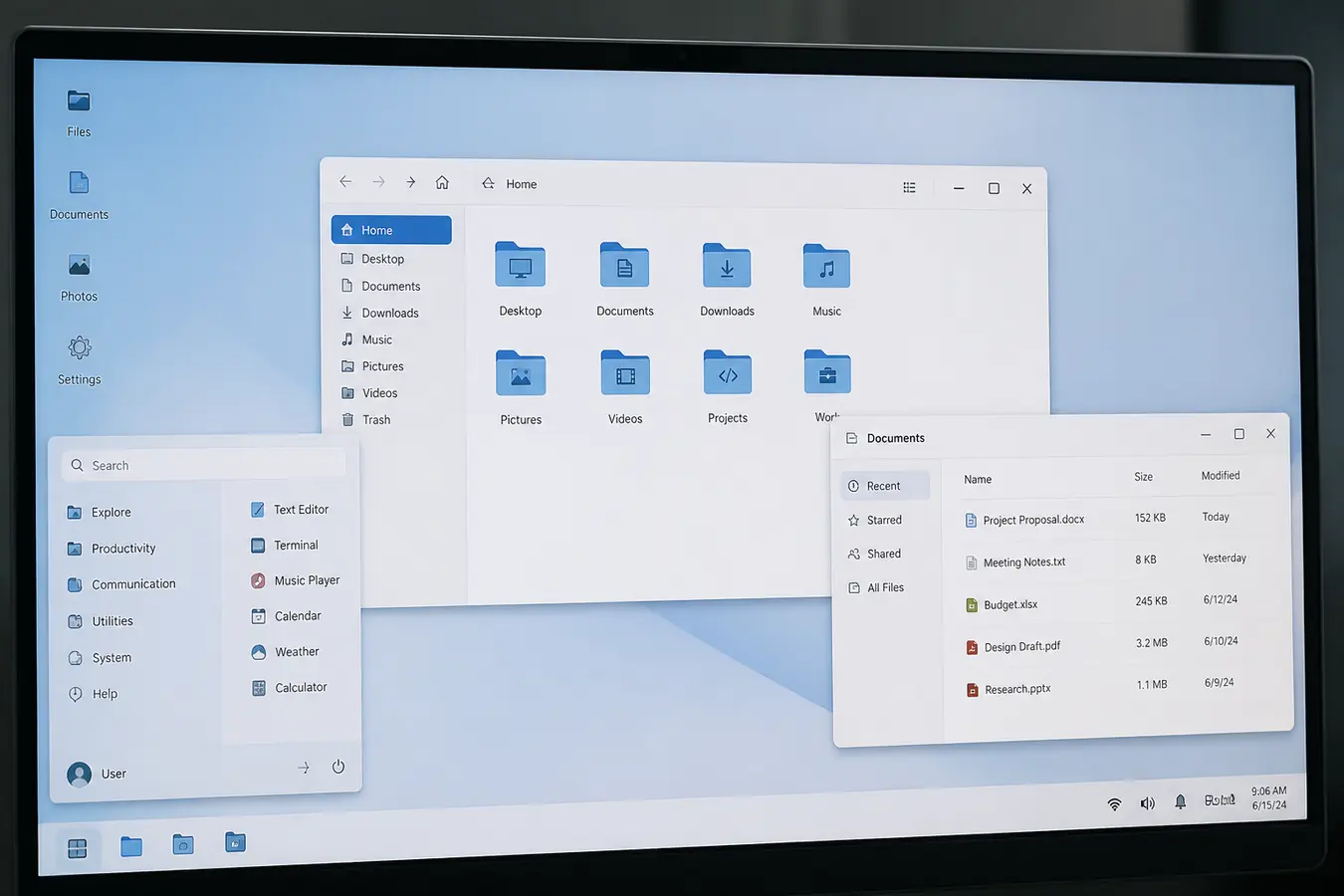Click the power button in start menu
Screen dimensions: 1344x896
(x=338, y=767)
